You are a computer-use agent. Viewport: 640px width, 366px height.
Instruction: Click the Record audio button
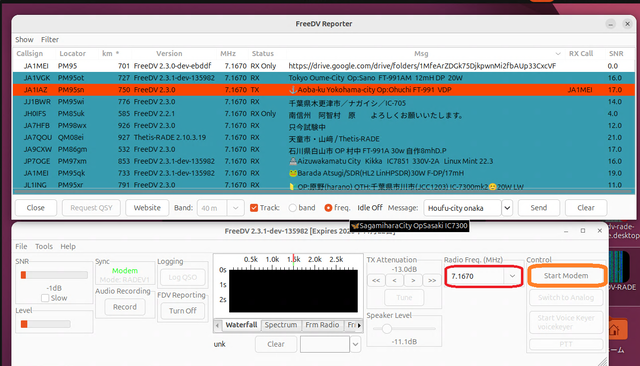pyautogui.click(x=124, y=307)
